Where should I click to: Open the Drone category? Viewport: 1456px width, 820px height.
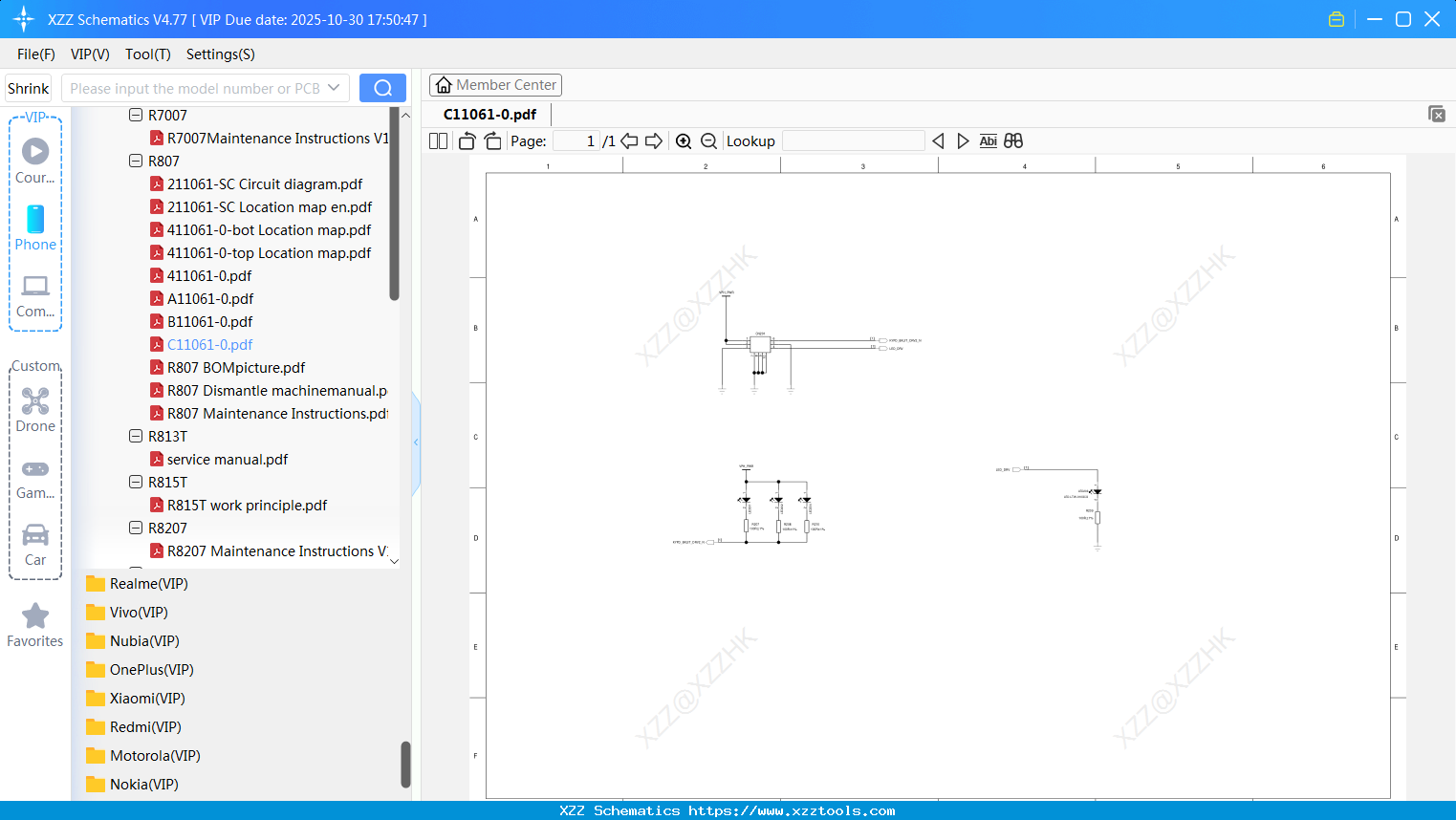(x=35, y=410)
